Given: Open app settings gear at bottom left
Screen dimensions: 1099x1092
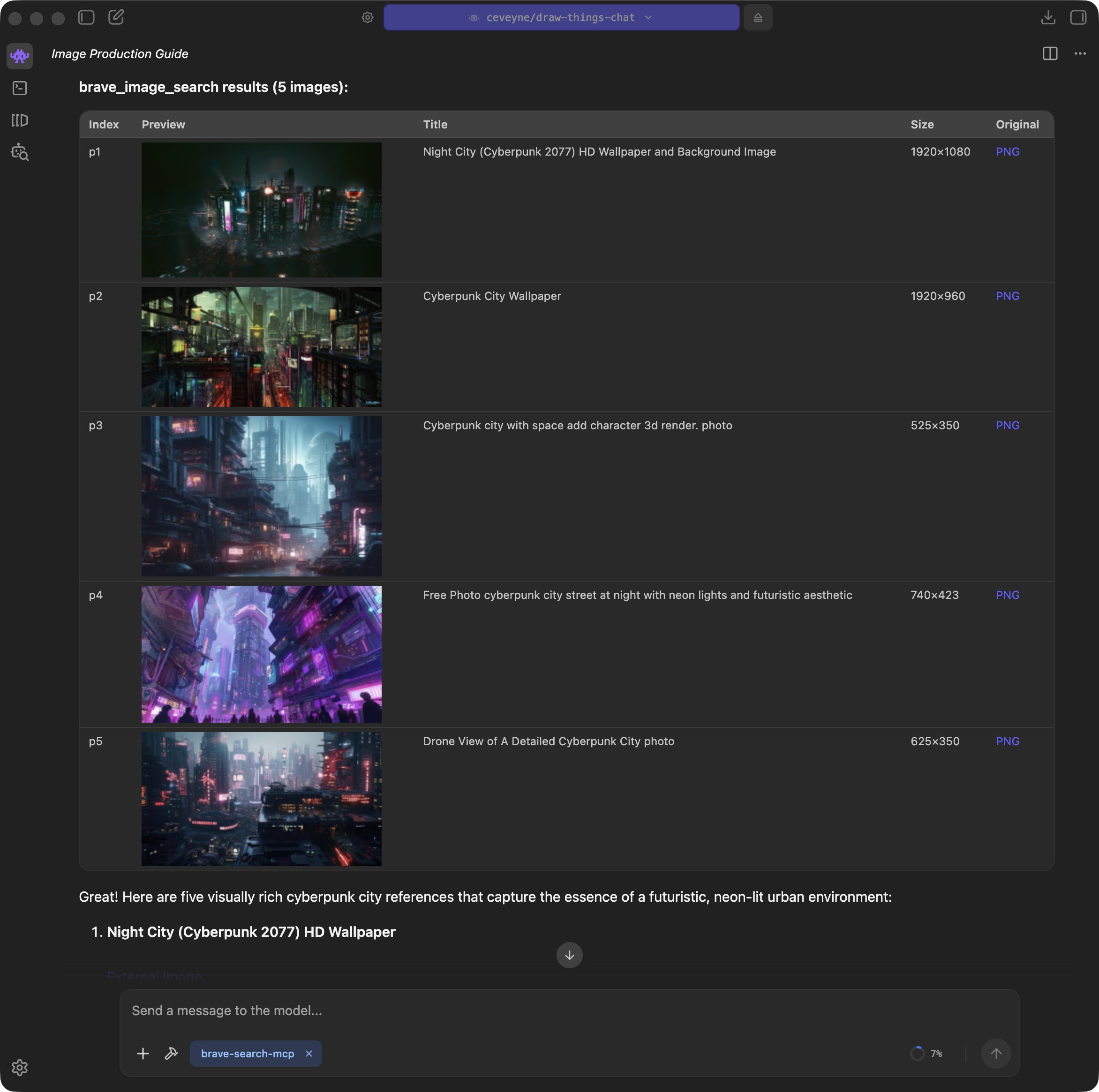Looking at the screenshot, I should pyautogui.click(x=19, y=1068).
